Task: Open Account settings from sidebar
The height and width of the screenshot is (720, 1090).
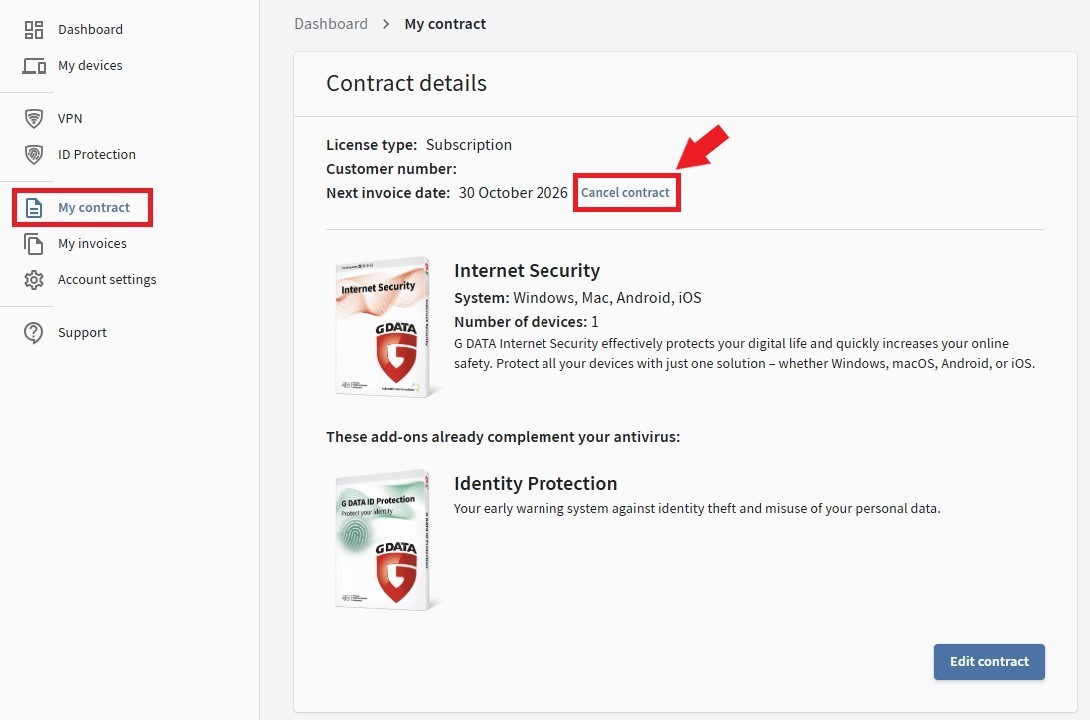Action: click(107, 280)
